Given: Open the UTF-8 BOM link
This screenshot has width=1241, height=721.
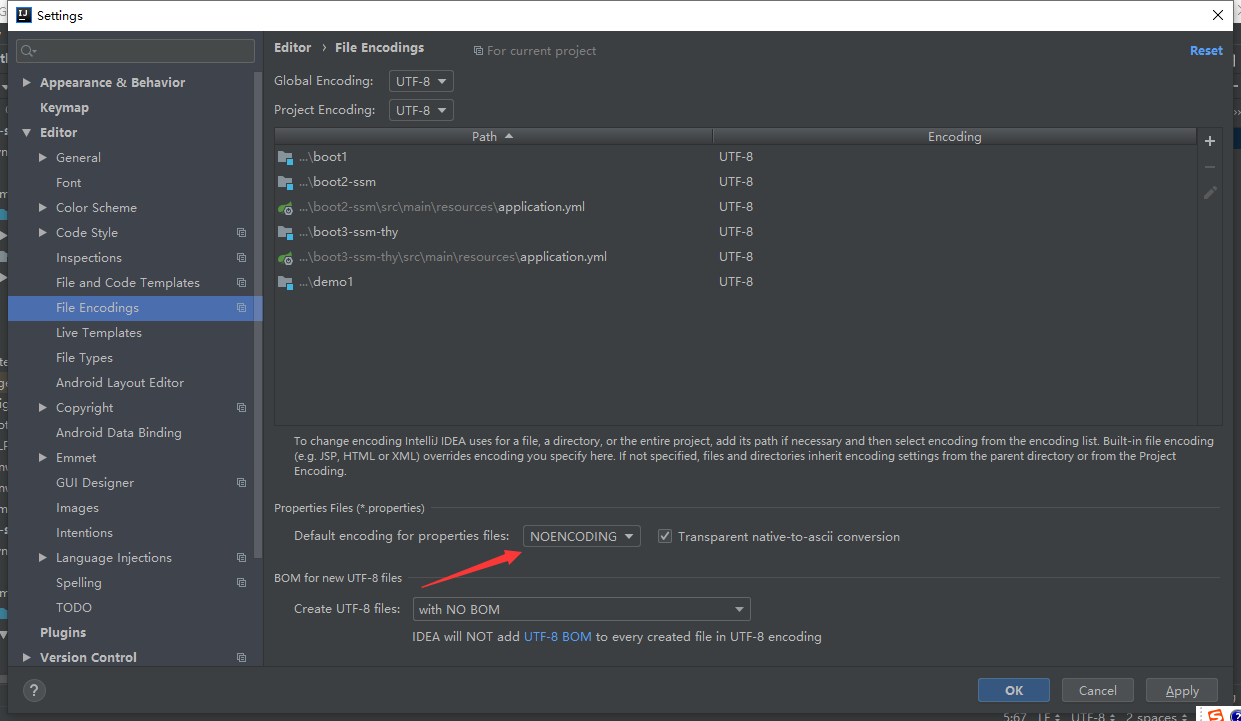Looking at the screenshot, I should coord(558,636).
